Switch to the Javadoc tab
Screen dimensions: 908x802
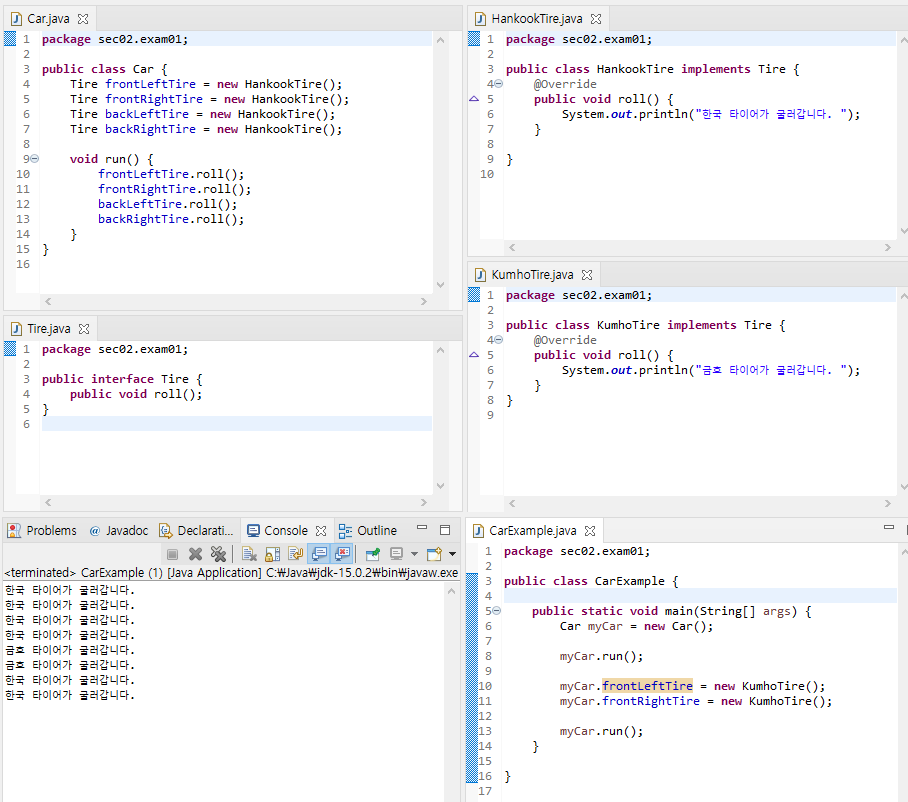[119, 530]
